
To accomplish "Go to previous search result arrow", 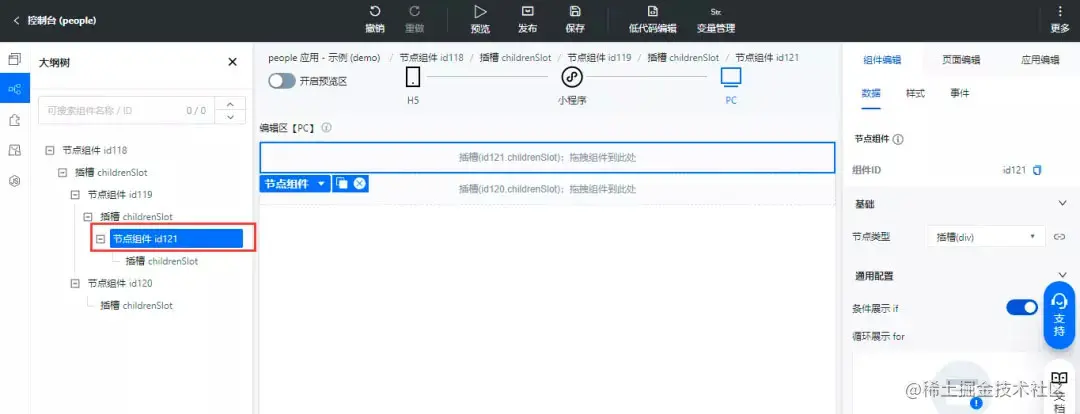I will click(x=230, y=103).
